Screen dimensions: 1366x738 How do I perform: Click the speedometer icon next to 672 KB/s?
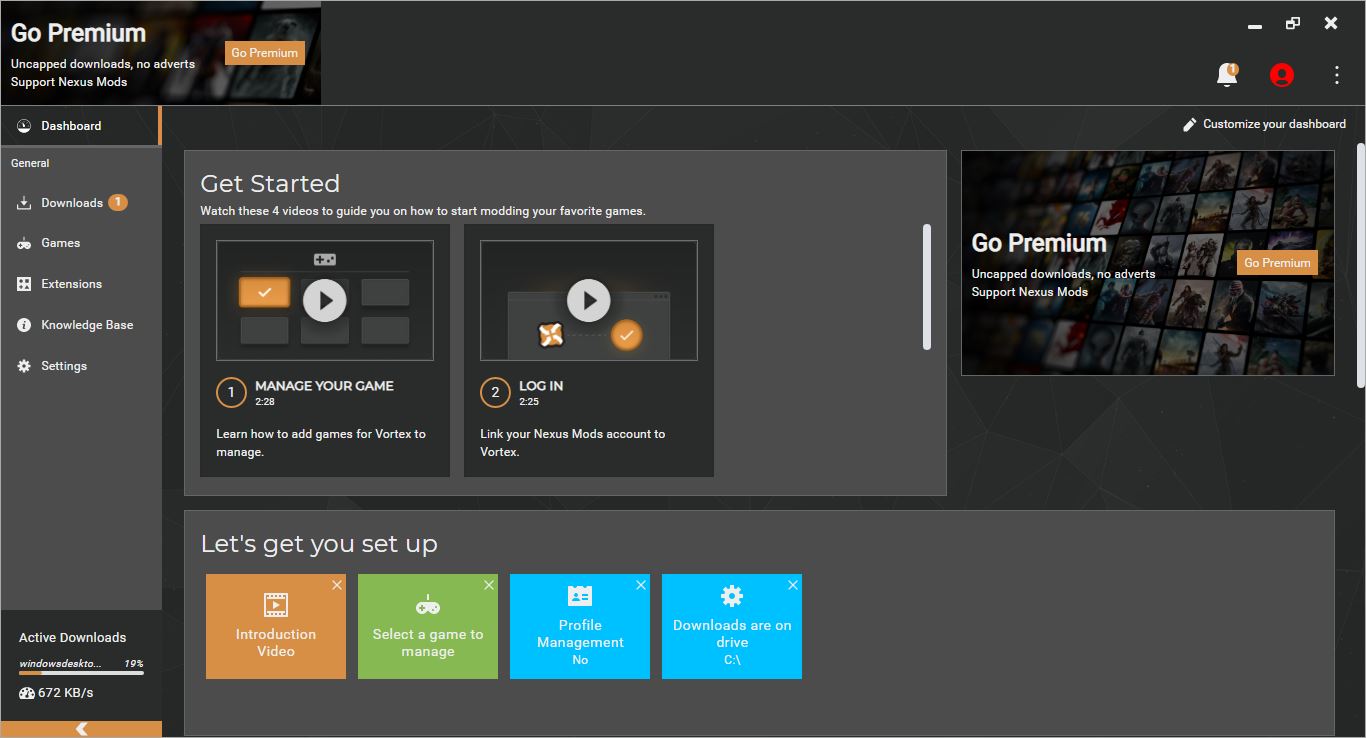click(x=27, y=693)
